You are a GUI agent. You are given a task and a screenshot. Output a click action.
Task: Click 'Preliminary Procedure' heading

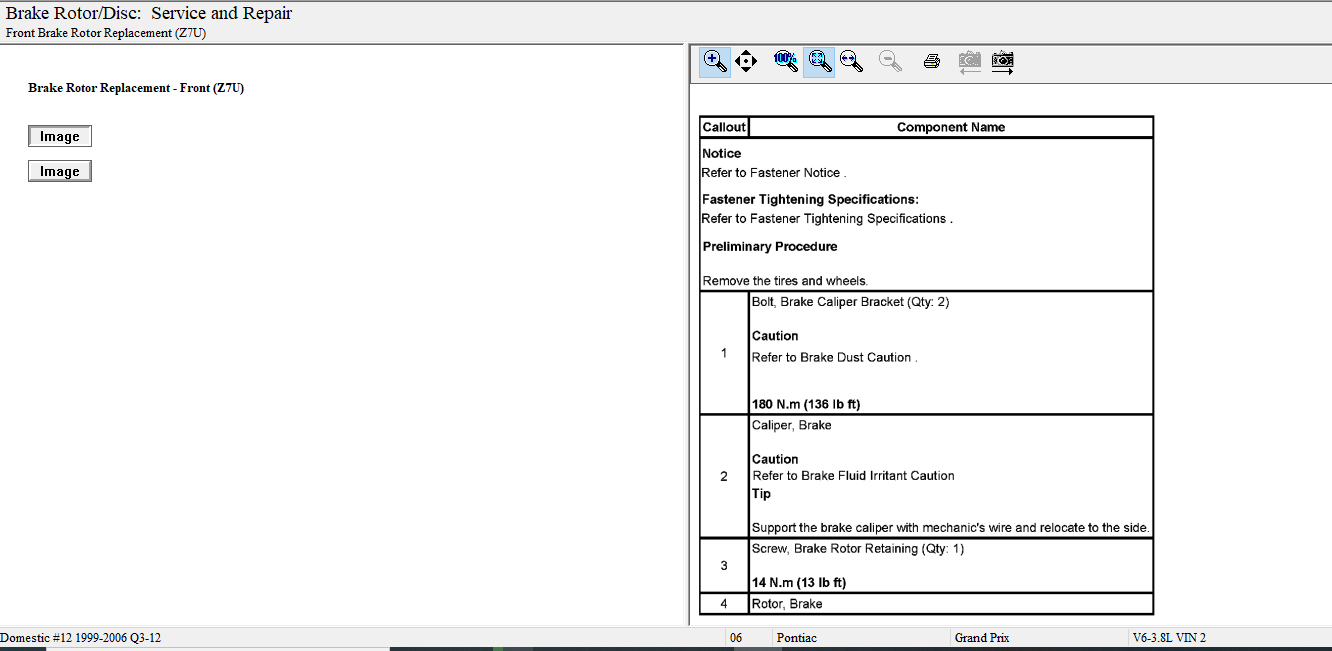tap(770, 247)
